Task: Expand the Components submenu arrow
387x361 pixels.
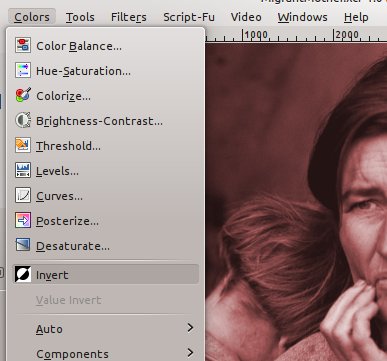Action: (x=190, y=353)
